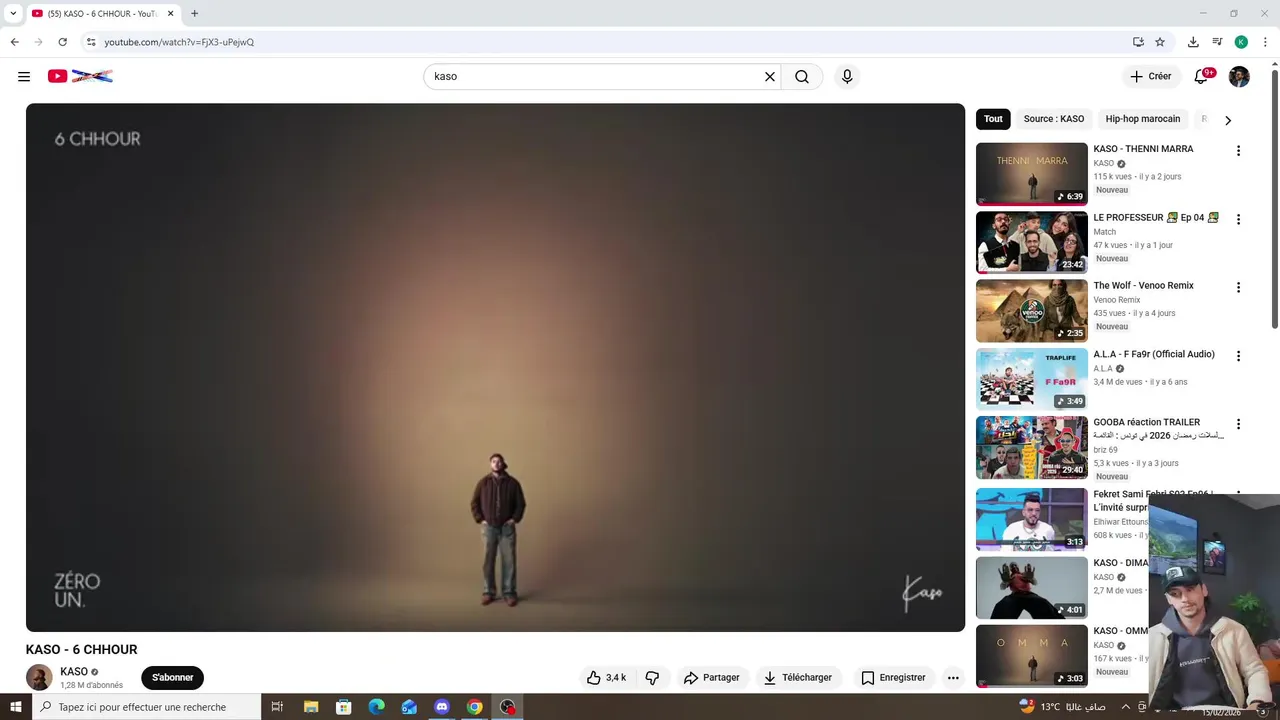Install app icon in the address bar

click(x=1138, y=42)
